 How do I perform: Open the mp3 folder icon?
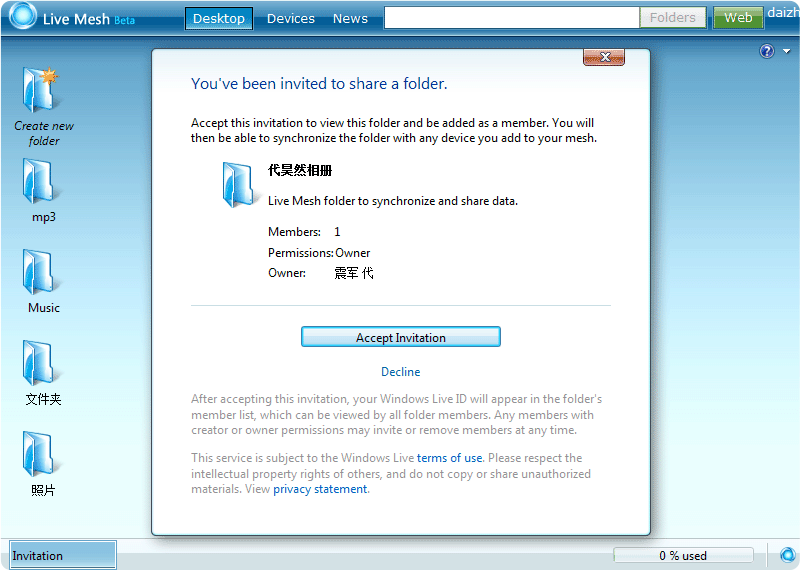click(41, 181)
